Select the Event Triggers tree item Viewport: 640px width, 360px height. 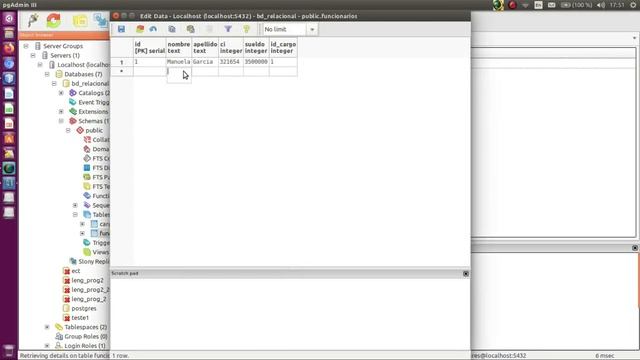coord(93,102)
